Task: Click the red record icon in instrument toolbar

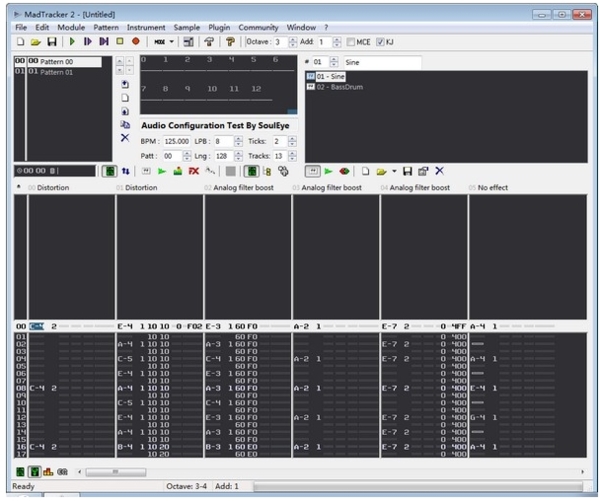Action: pyautogui.click(x=344, y=172)
